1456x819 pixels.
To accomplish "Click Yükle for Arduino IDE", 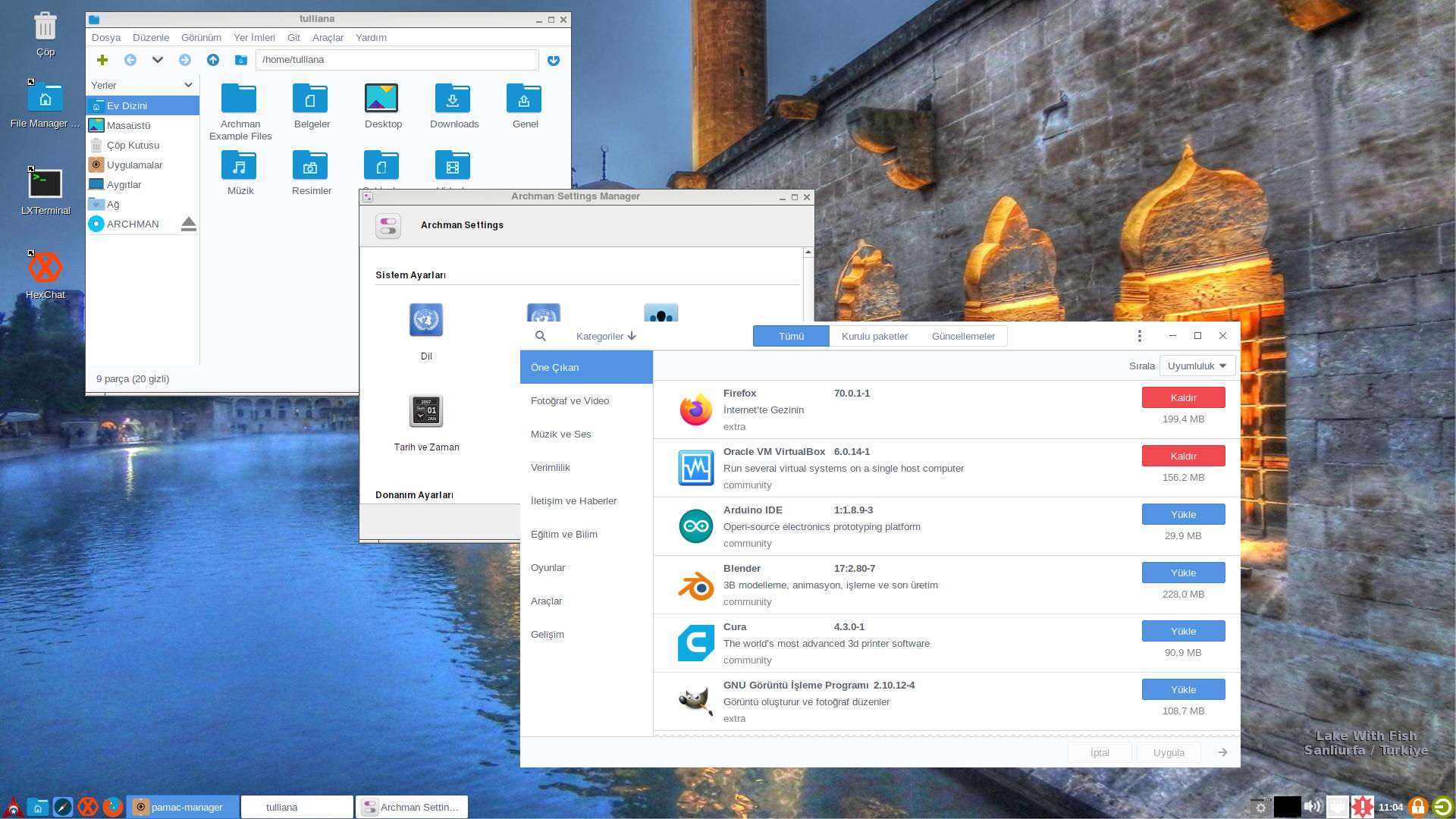I will 1183,514.
